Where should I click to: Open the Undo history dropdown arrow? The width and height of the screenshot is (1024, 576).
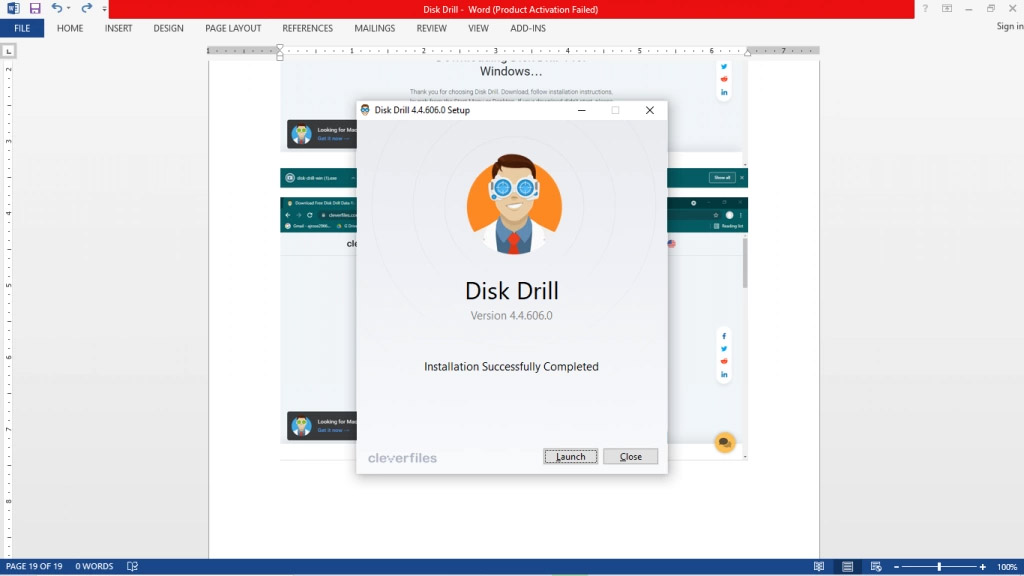coord(69,8)
